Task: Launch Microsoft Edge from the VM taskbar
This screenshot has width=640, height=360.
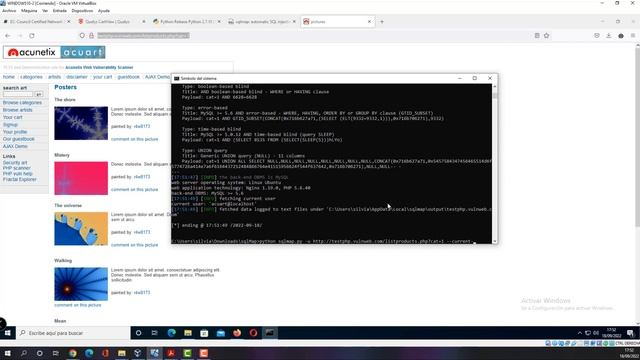Action: point(171,333)
